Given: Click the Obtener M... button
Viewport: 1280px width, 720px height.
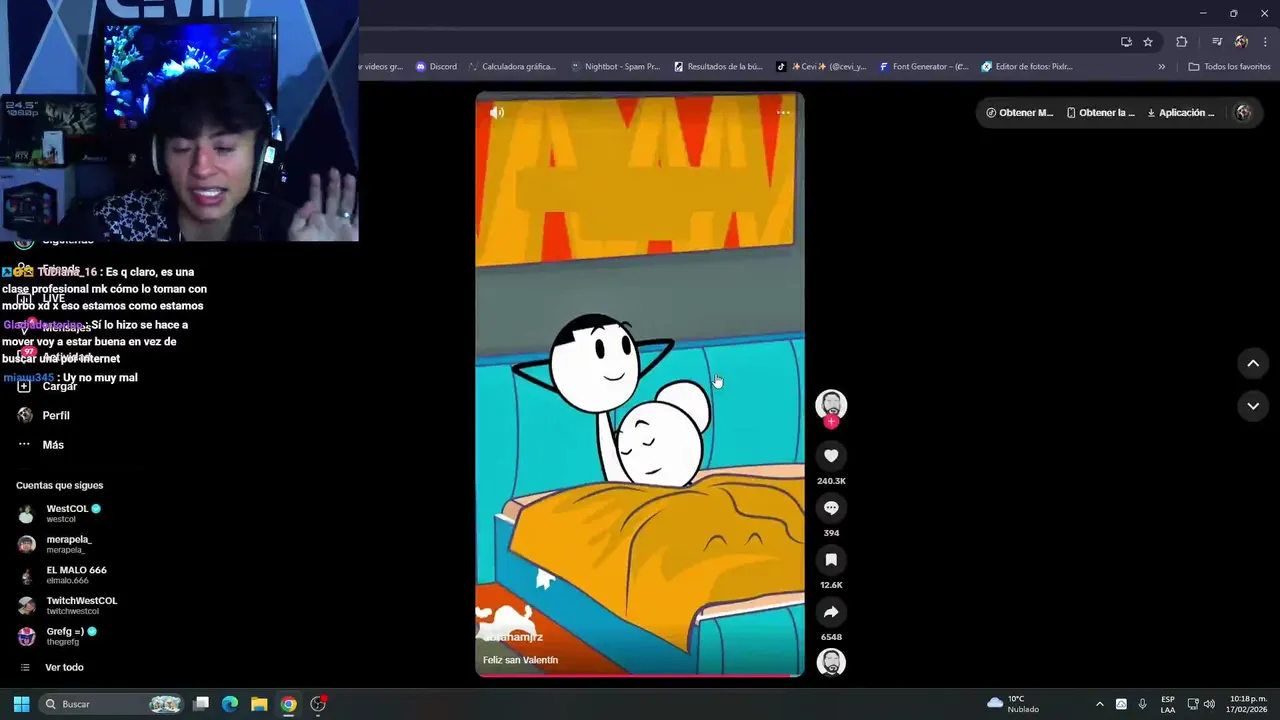Looking at the screenshot, I should coord(1019,113).
